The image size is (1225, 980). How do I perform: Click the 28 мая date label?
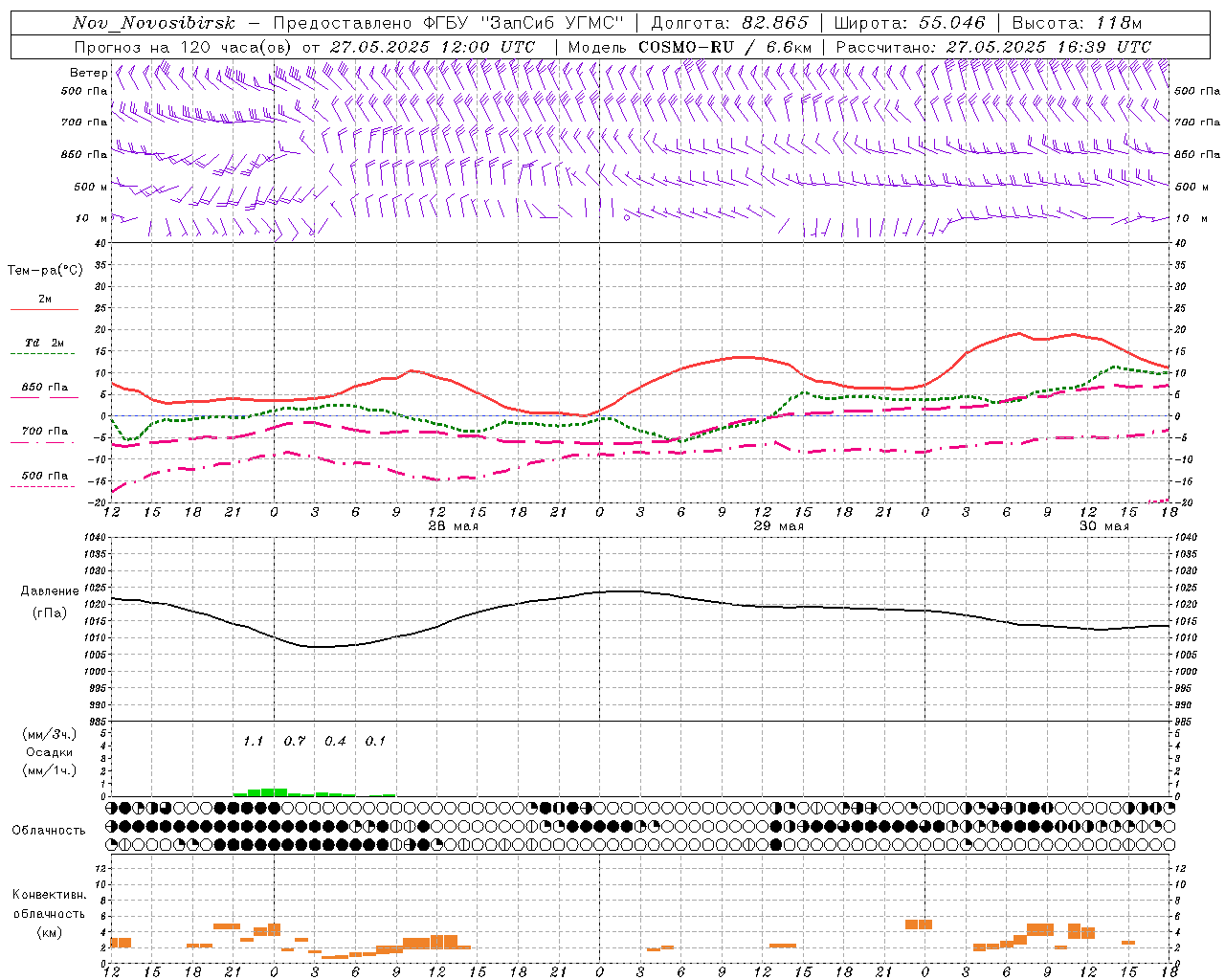(454, 526)
